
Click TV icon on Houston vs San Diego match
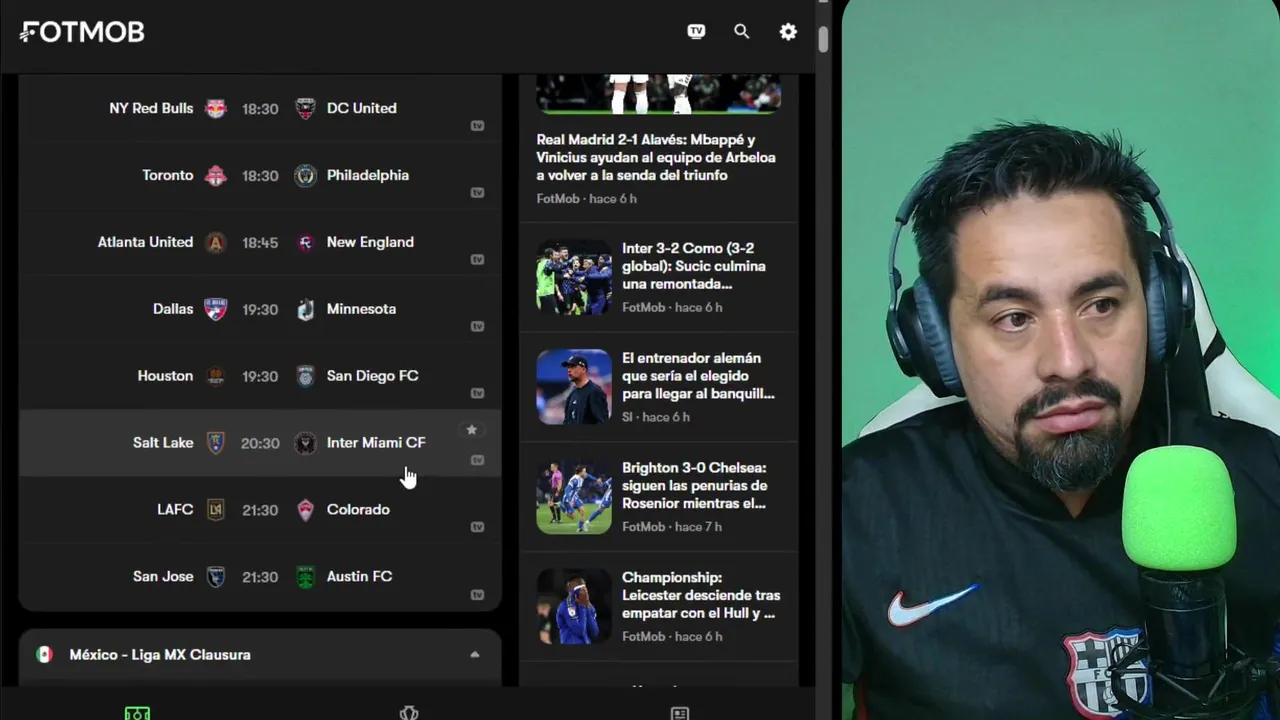(477, 393)
